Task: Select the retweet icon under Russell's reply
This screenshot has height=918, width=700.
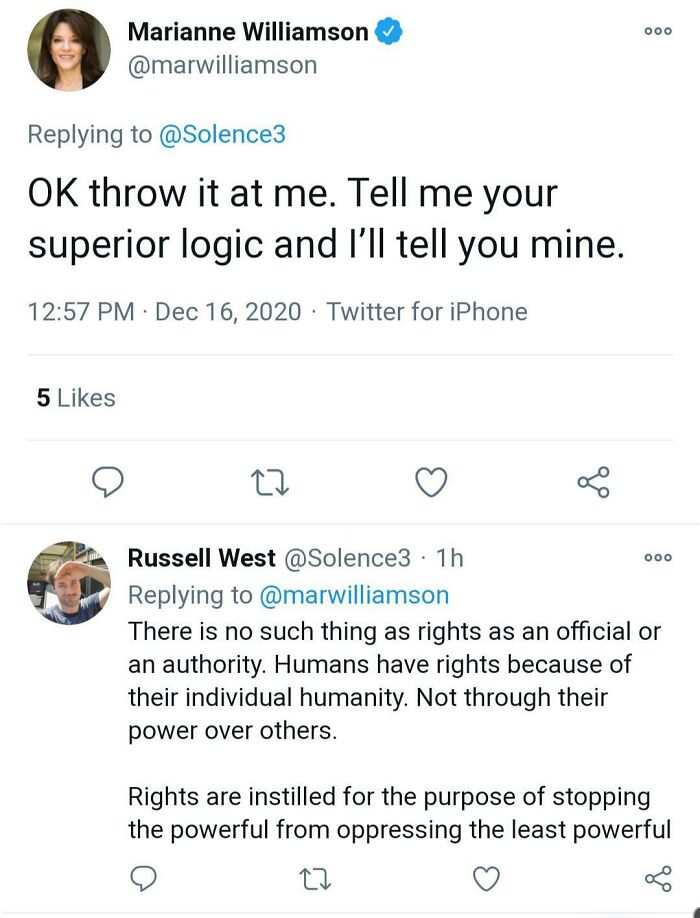Action: click(x=315, y=879)
